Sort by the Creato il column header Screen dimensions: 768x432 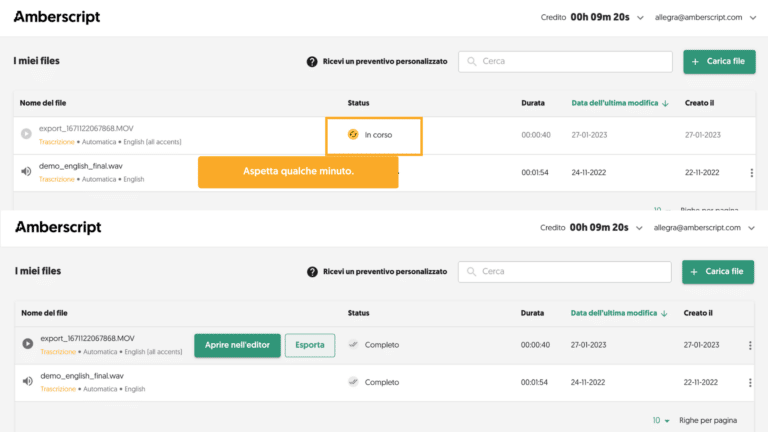(699, 313)
